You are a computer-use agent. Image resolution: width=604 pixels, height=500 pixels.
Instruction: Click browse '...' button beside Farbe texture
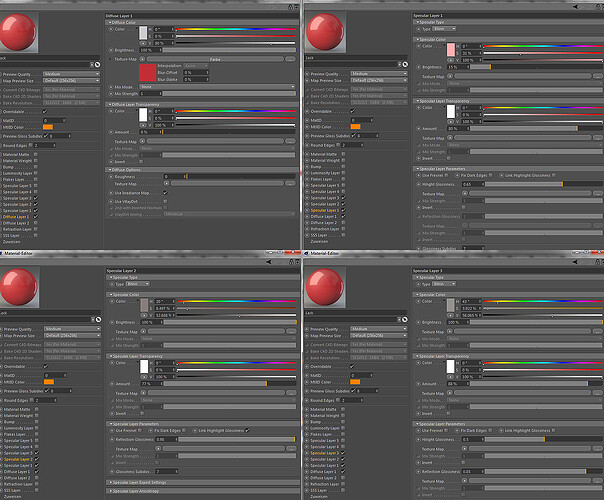tap(290, 59)
